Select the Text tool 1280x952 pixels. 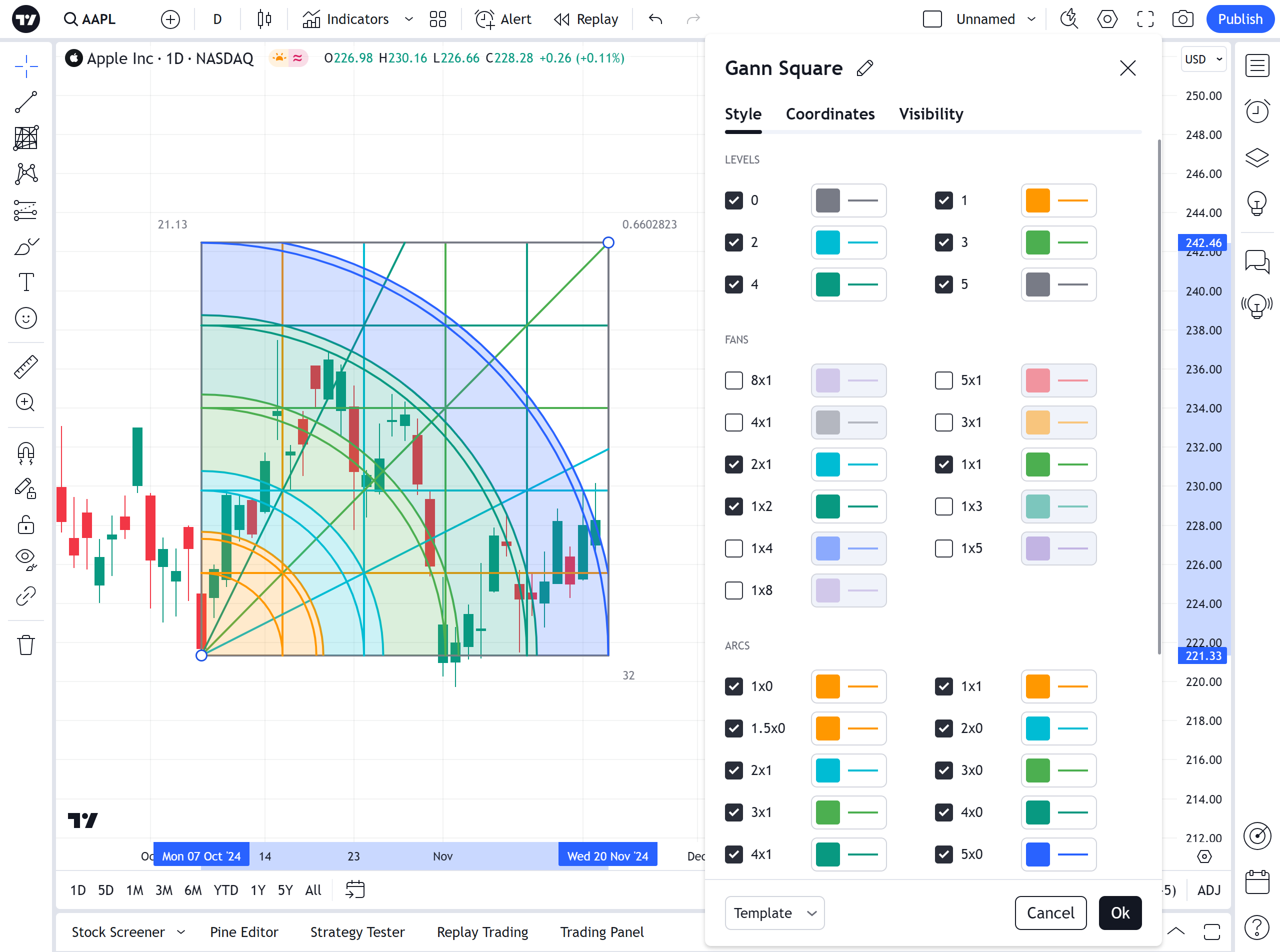(26, 282)
